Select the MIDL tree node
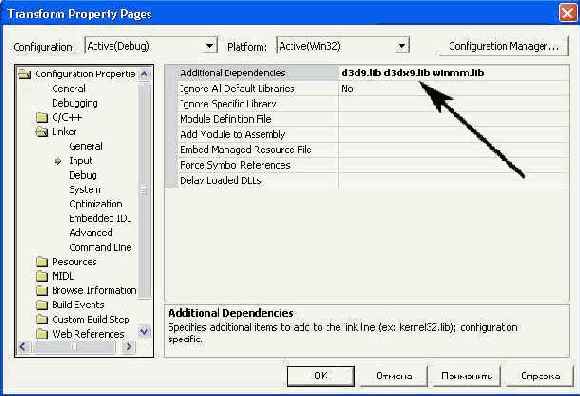Viewport: 580px width, 396px height. [x=63, y=276]
